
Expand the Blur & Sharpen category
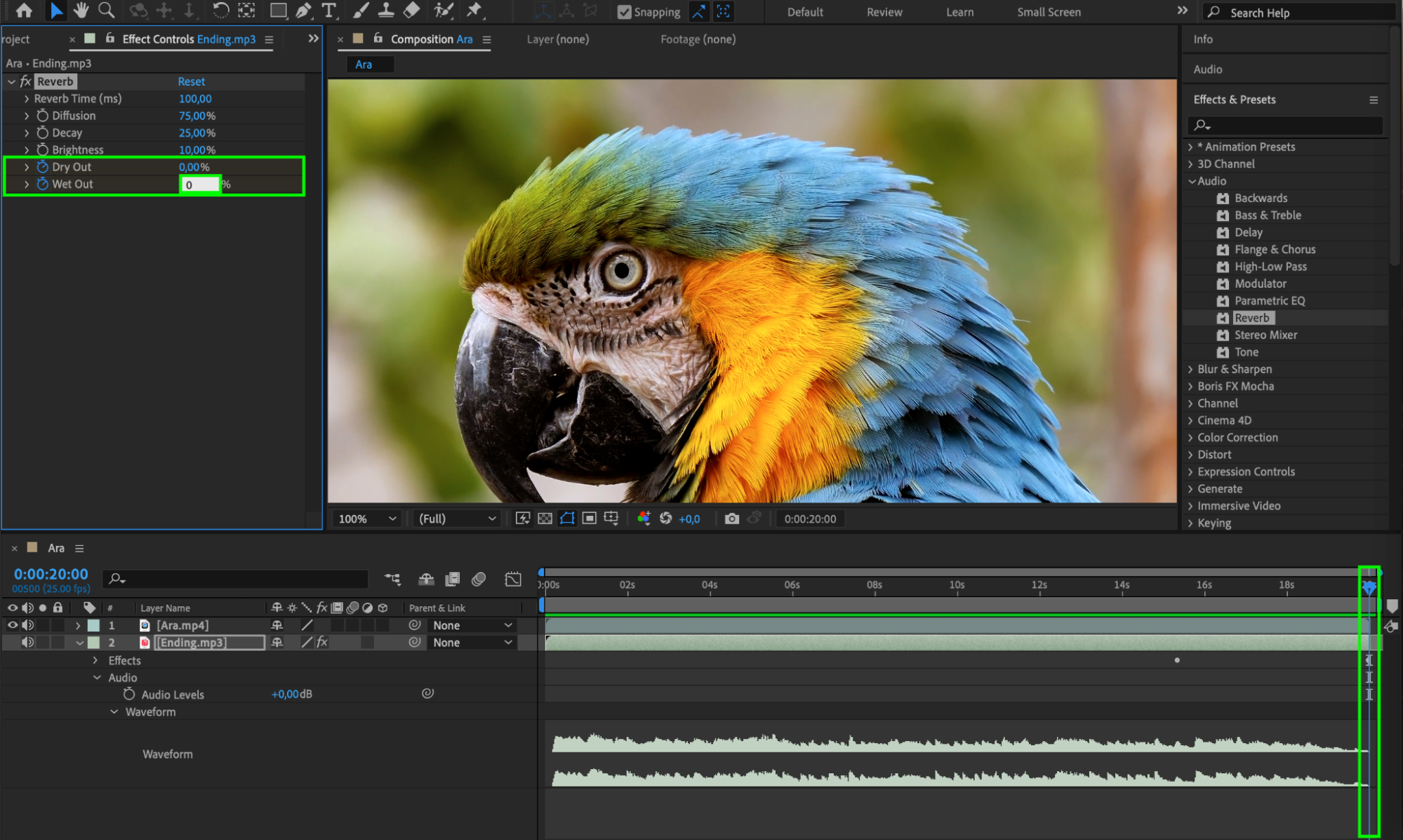(1190, 369)
